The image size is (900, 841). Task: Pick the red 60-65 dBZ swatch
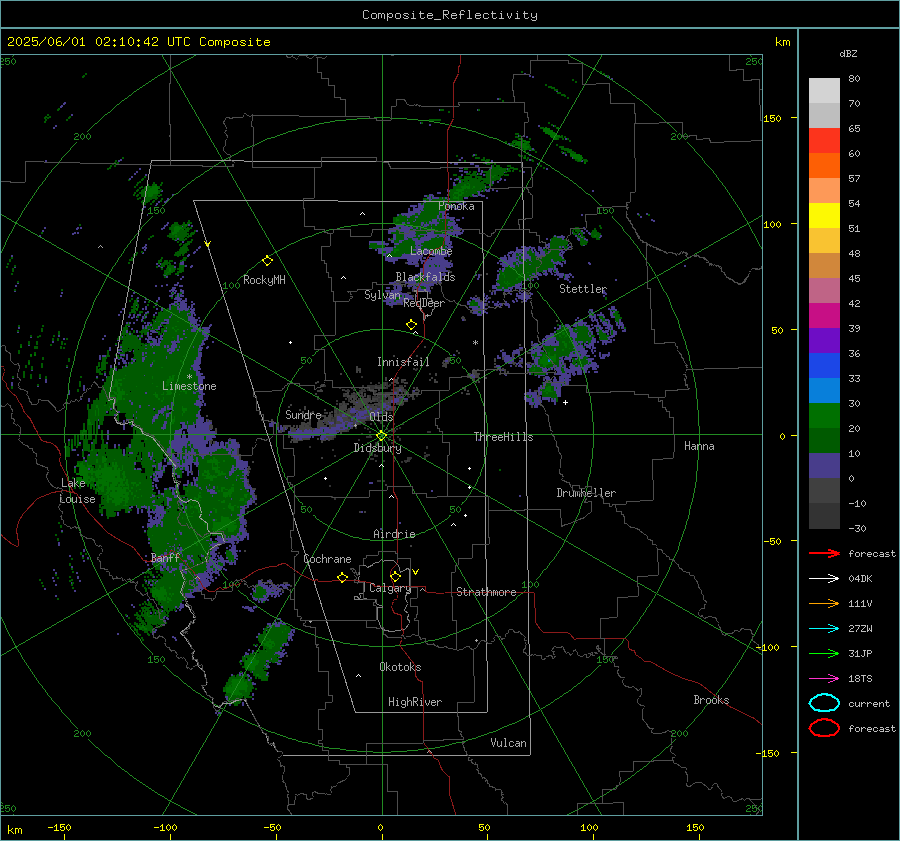click(824, 141)
